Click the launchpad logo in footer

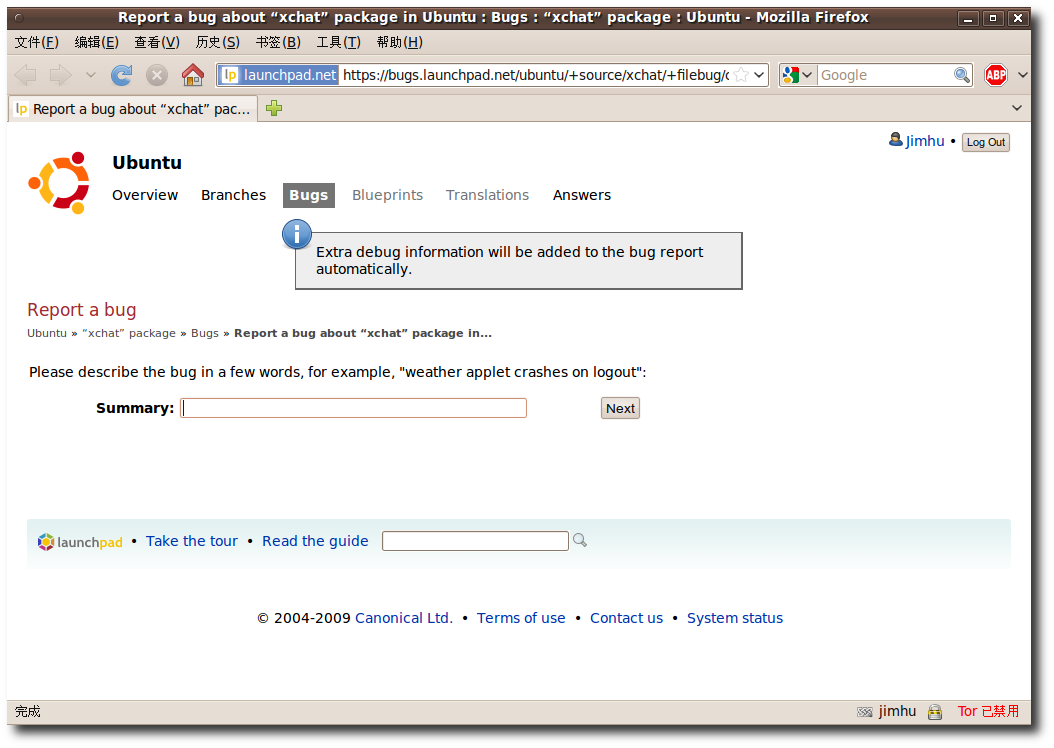[x=80, y=542]
